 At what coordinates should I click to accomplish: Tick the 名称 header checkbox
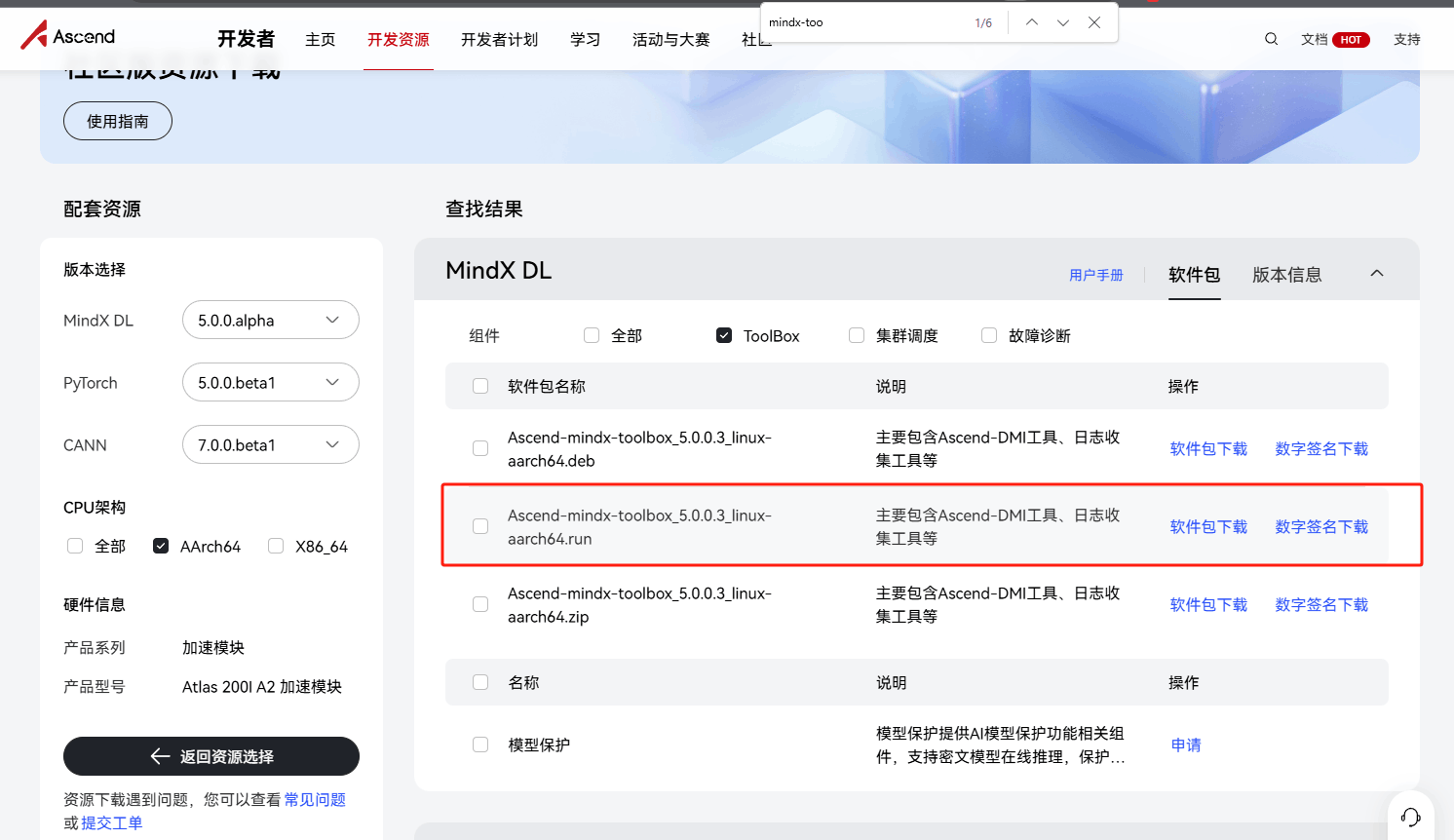480,682
